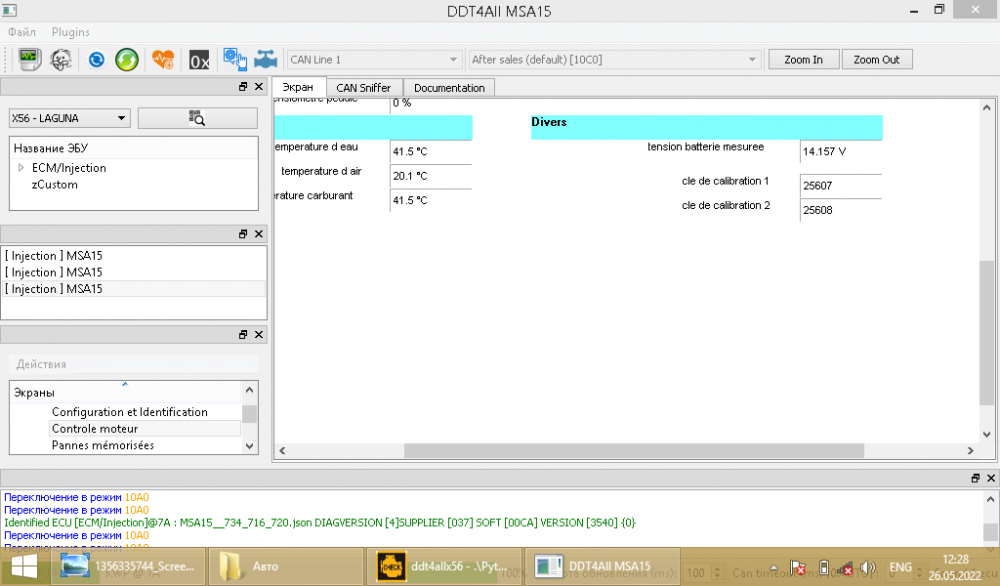The width and height of the screenshot is (1000, 586).
Task: Expand the ECM/Injection tree node
Action: point(21,168)
